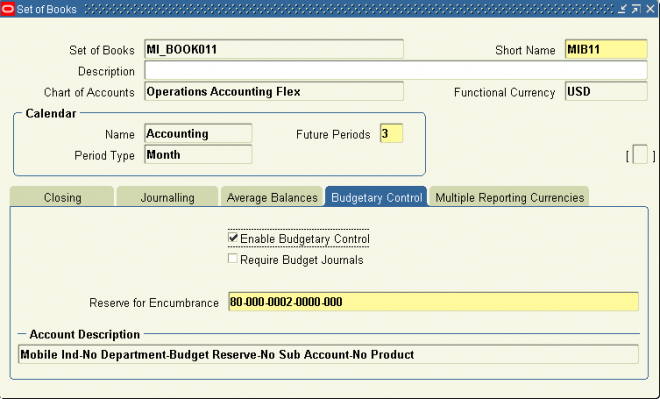This screenshot has height=399, width=660.
Task: Minimize the Set of Books window
Action: click(x=622, y=9)
